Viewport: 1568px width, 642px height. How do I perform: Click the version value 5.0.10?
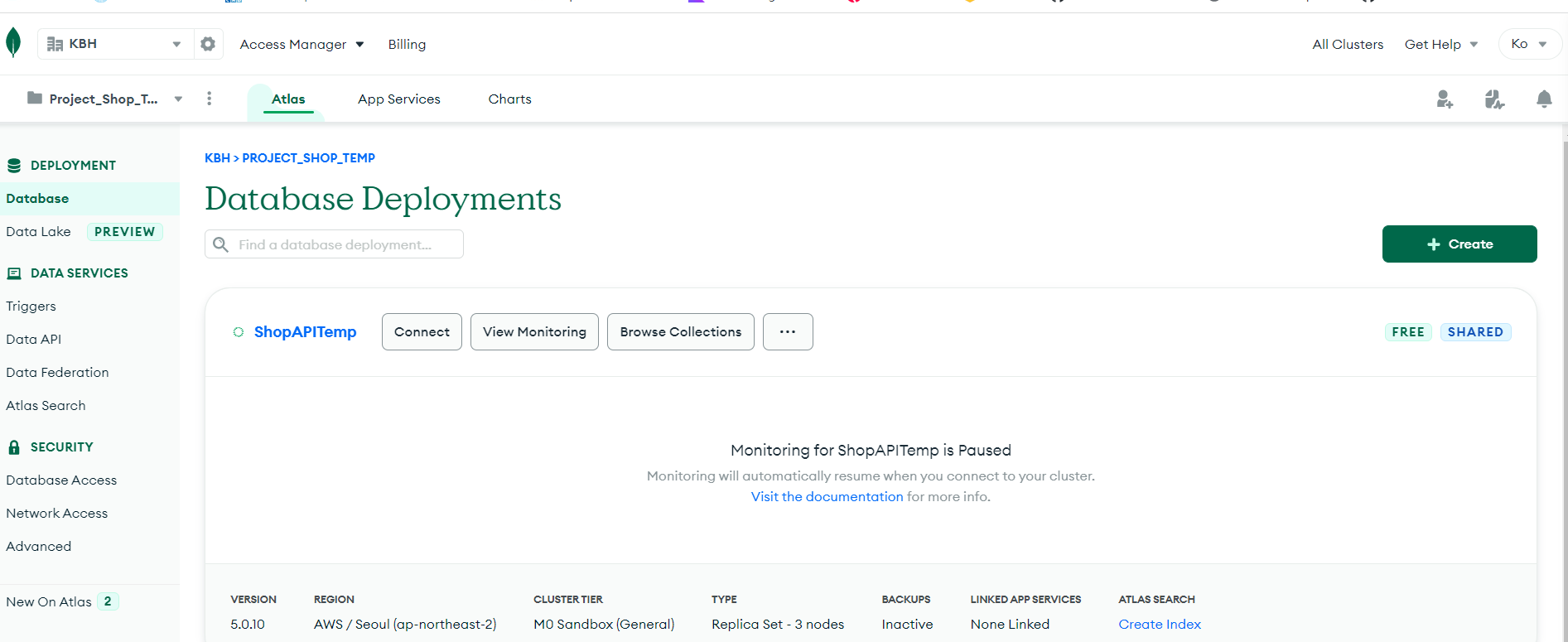(248, 625)
